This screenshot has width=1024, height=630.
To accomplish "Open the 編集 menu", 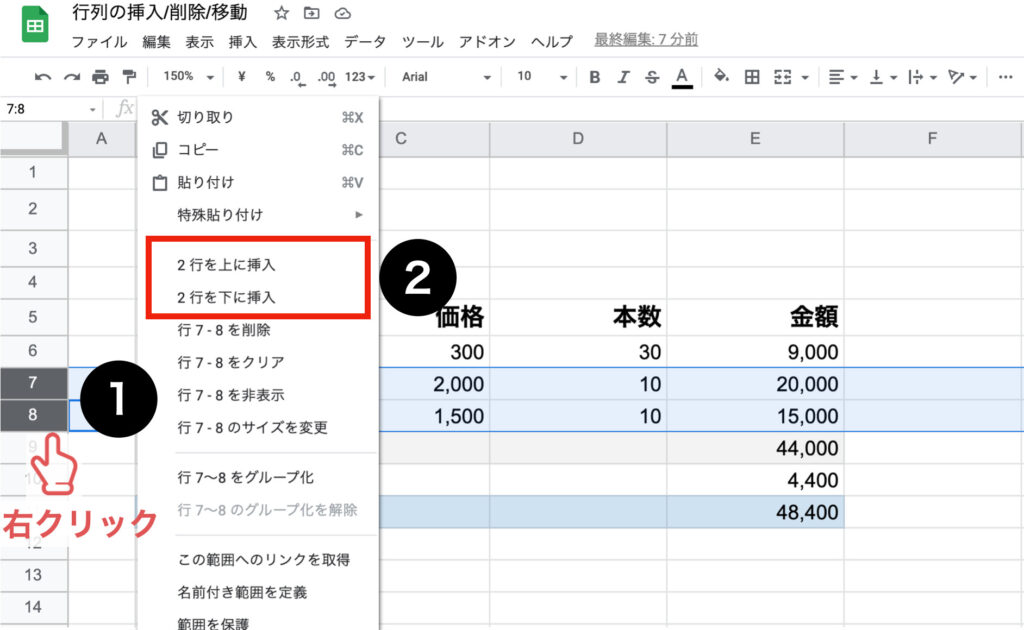I will tap(157, 42).
